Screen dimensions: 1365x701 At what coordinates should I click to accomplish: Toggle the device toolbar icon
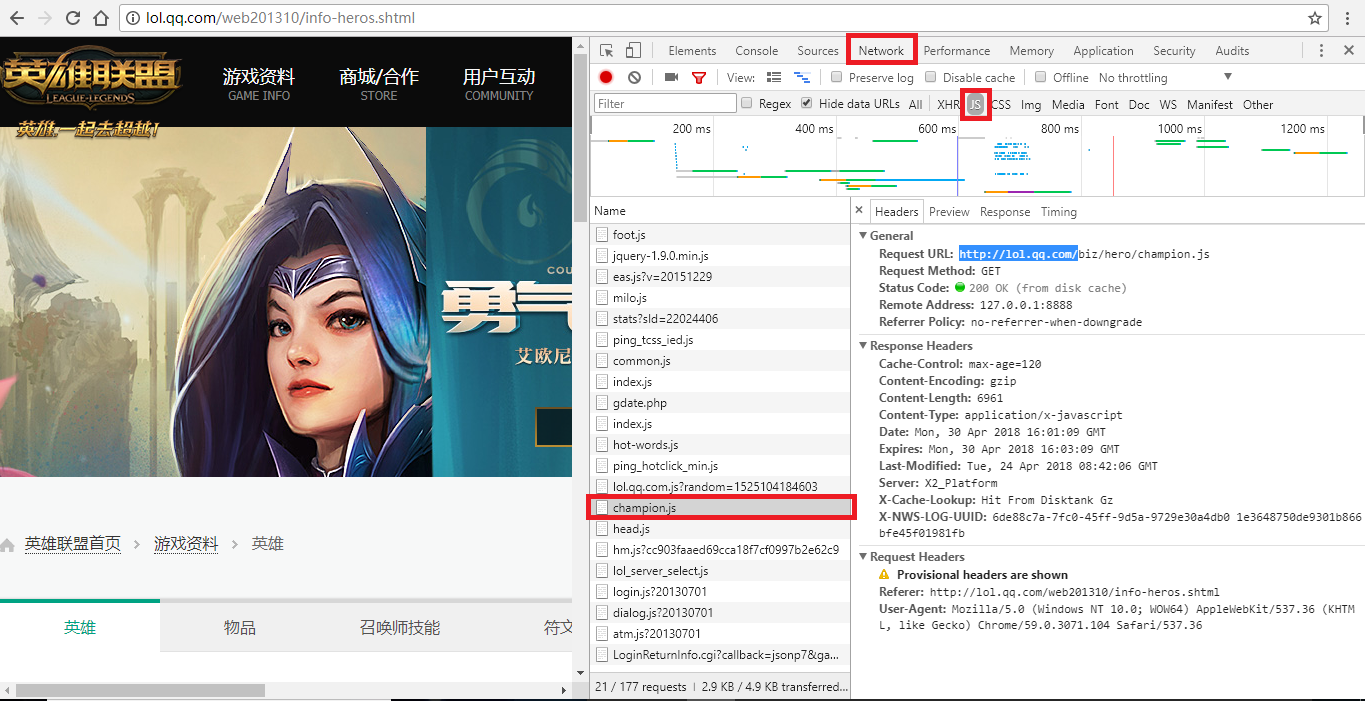pyautogui.click(x=633, y=51)
